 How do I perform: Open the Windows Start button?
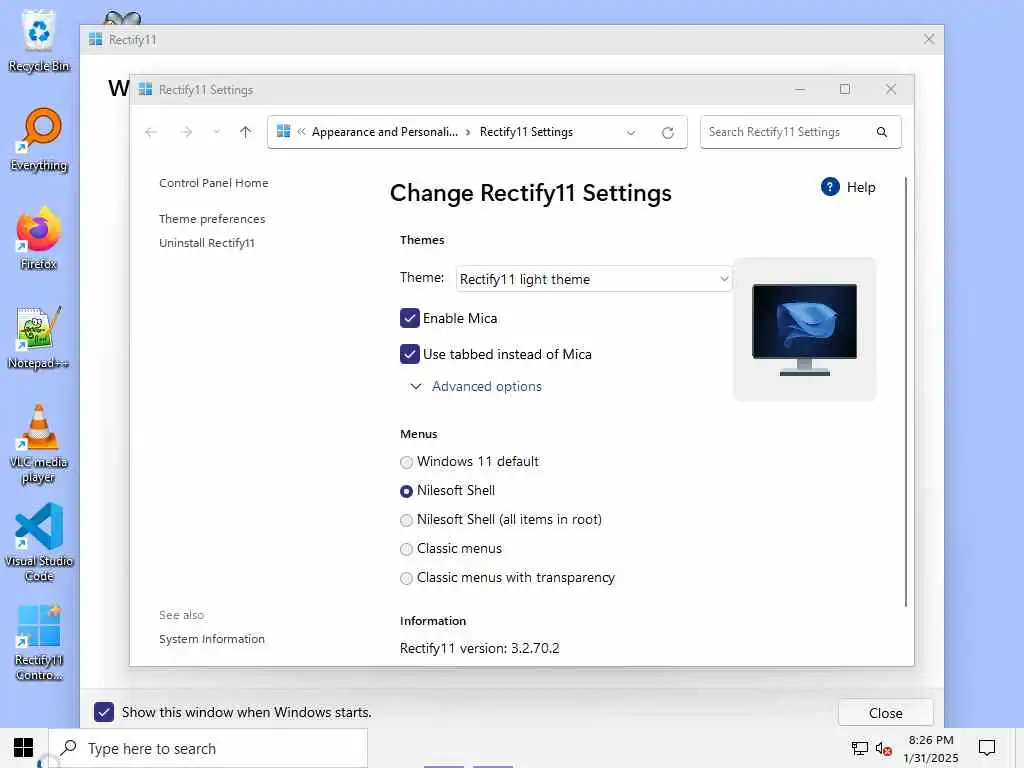[24, 748]
